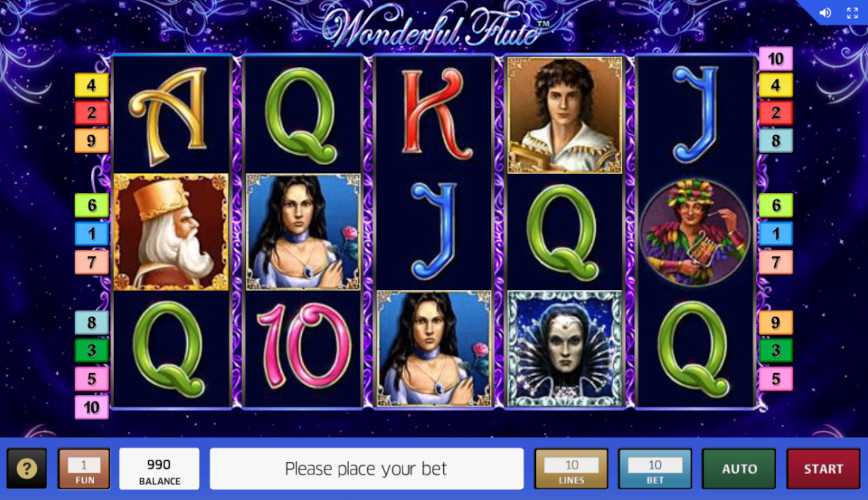The width and height of the screenshot is (868, 500).
Task: Select the masked queen portrait symbol
Action: [x=565, y=349]
